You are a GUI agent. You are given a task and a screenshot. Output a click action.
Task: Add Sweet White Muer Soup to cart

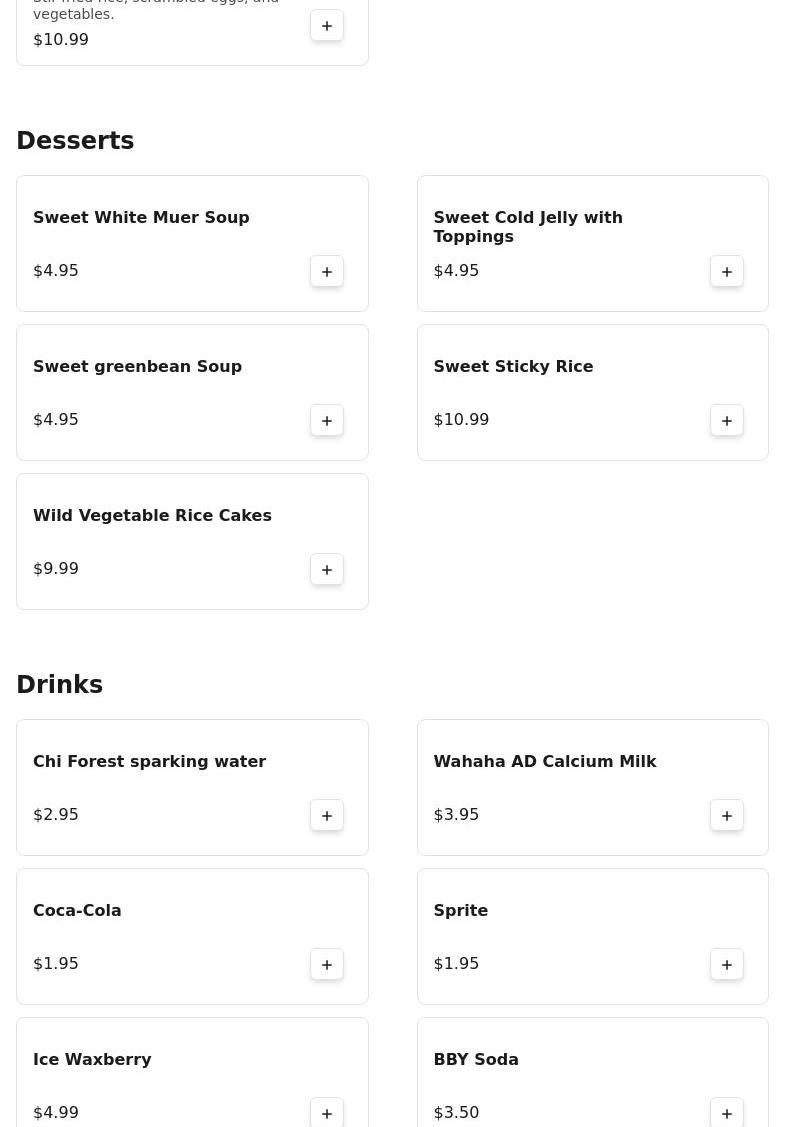(x=327, y=271)
